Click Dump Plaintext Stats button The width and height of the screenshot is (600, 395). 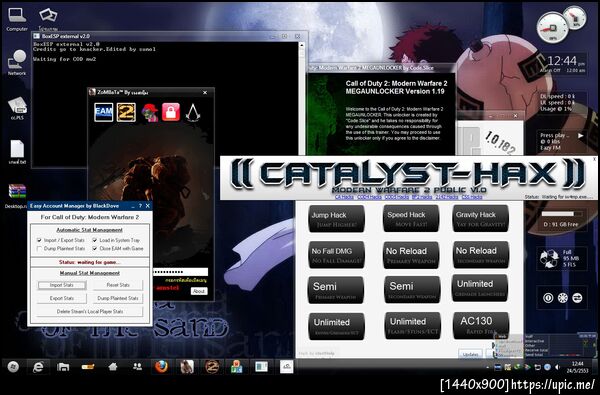coord(118,298)
